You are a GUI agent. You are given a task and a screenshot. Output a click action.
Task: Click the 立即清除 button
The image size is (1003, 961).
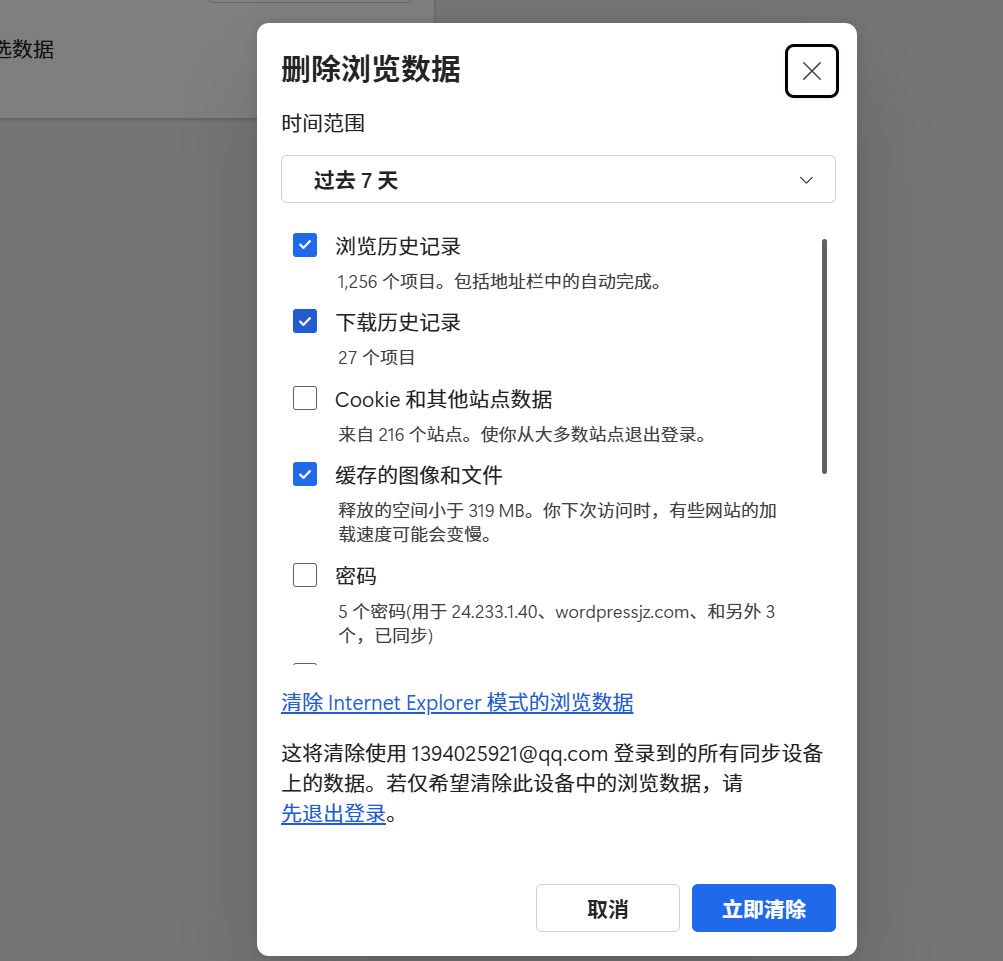tap(764, 909)
